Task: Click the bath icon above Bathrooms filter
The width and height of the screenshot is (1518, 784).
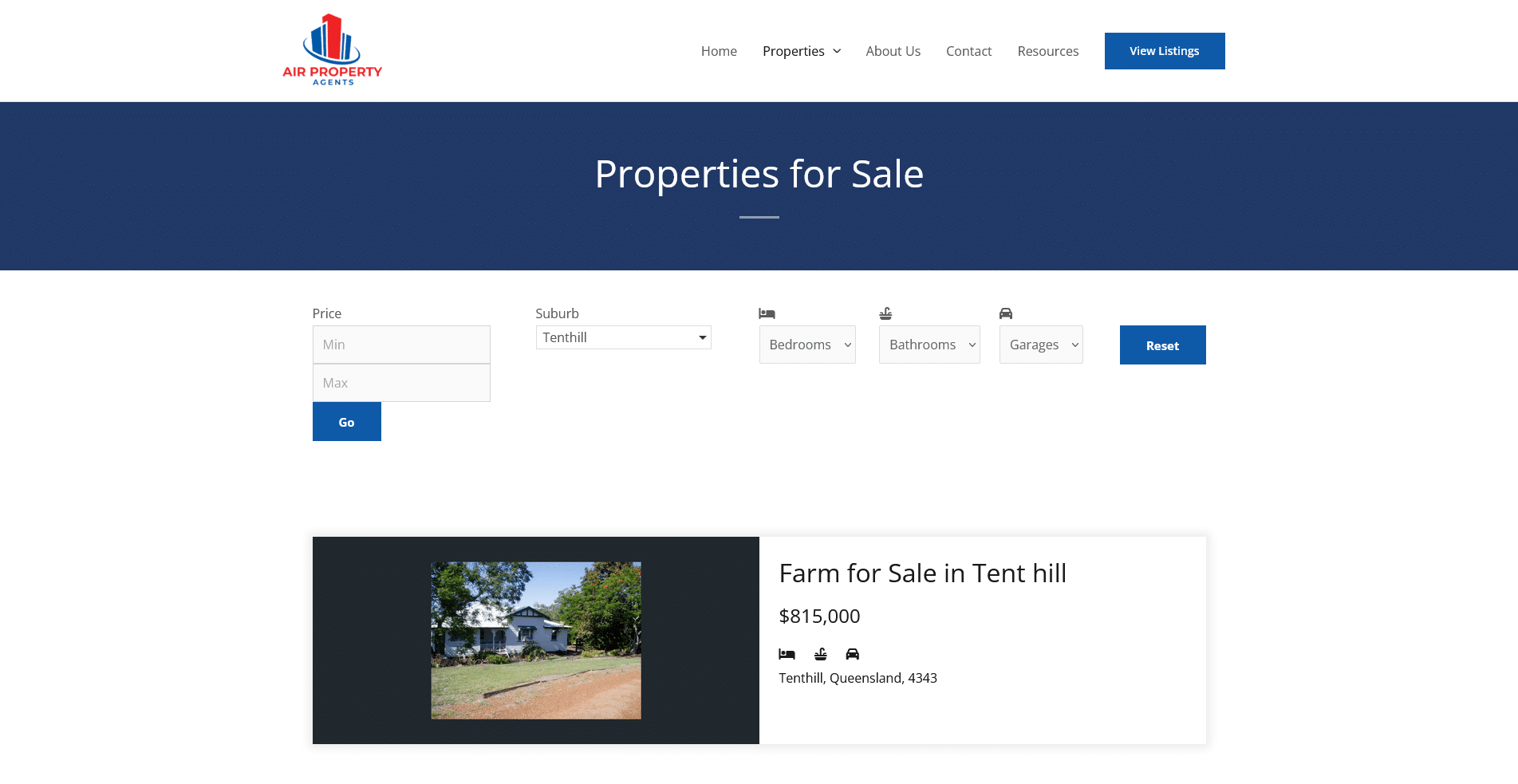Action: click(885, 313)
